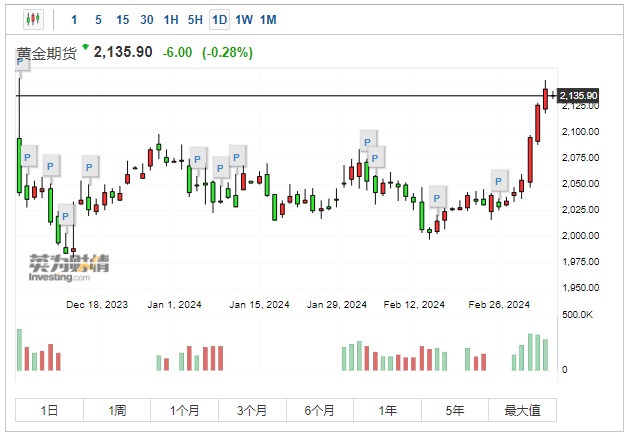This screenshot has width=632, height=442.
Task: Click the lowest P marker near the December low
Action: (x=65, y=214)
